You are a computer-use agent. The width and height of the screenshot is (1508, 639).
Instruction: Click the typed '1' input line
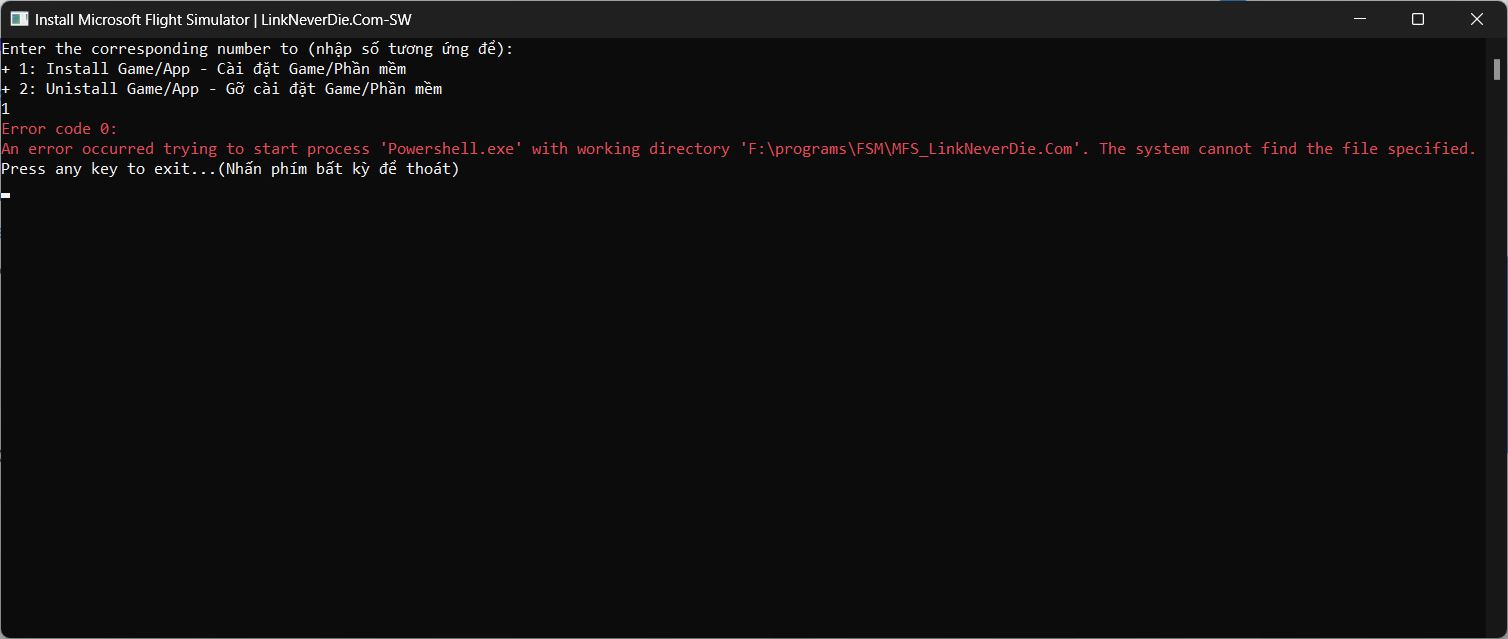point(6,109)
